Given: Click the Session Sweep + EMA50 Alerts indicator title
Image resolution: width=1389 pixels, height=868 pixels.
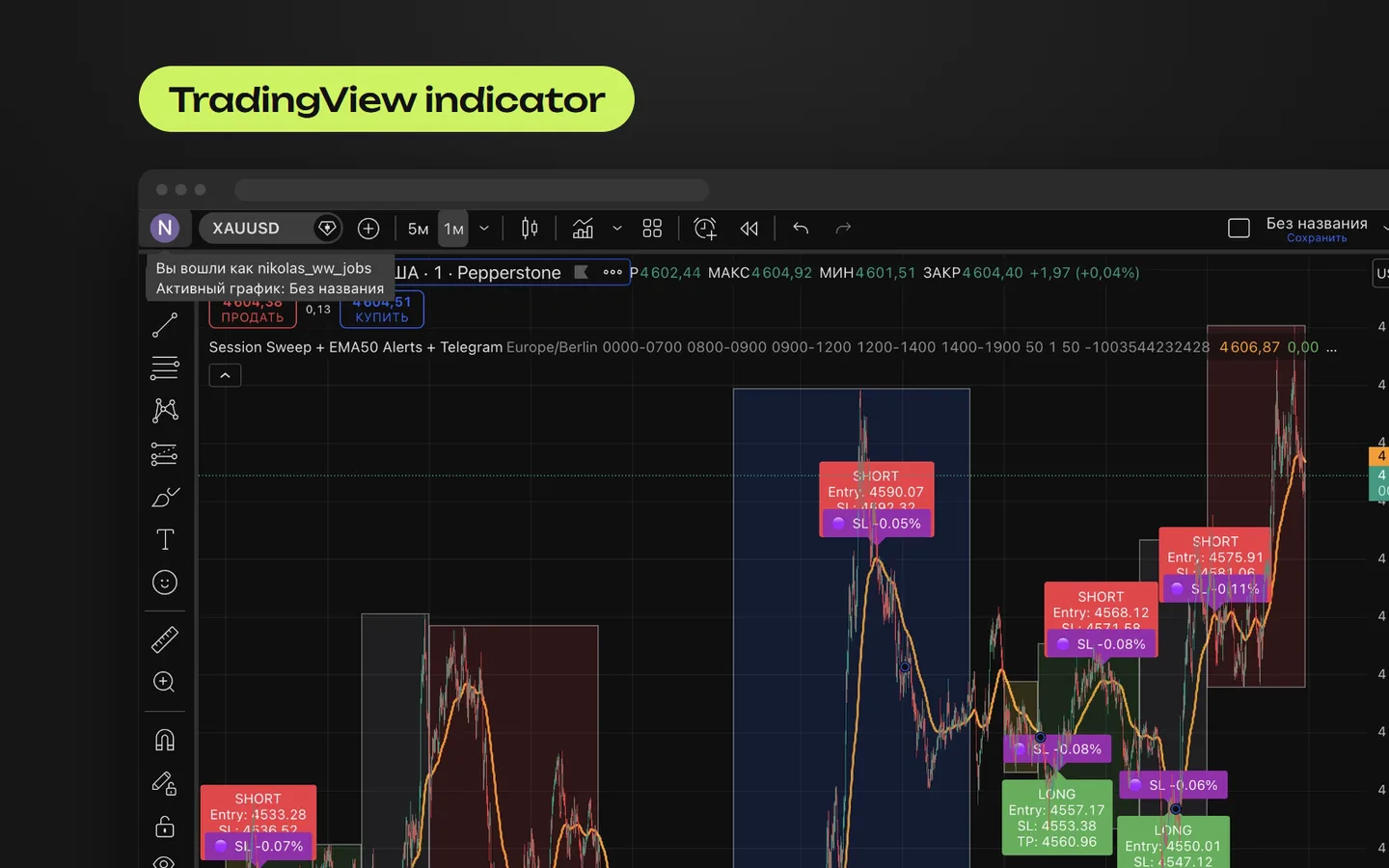Looking at the screenshot, I should point(355,347).
